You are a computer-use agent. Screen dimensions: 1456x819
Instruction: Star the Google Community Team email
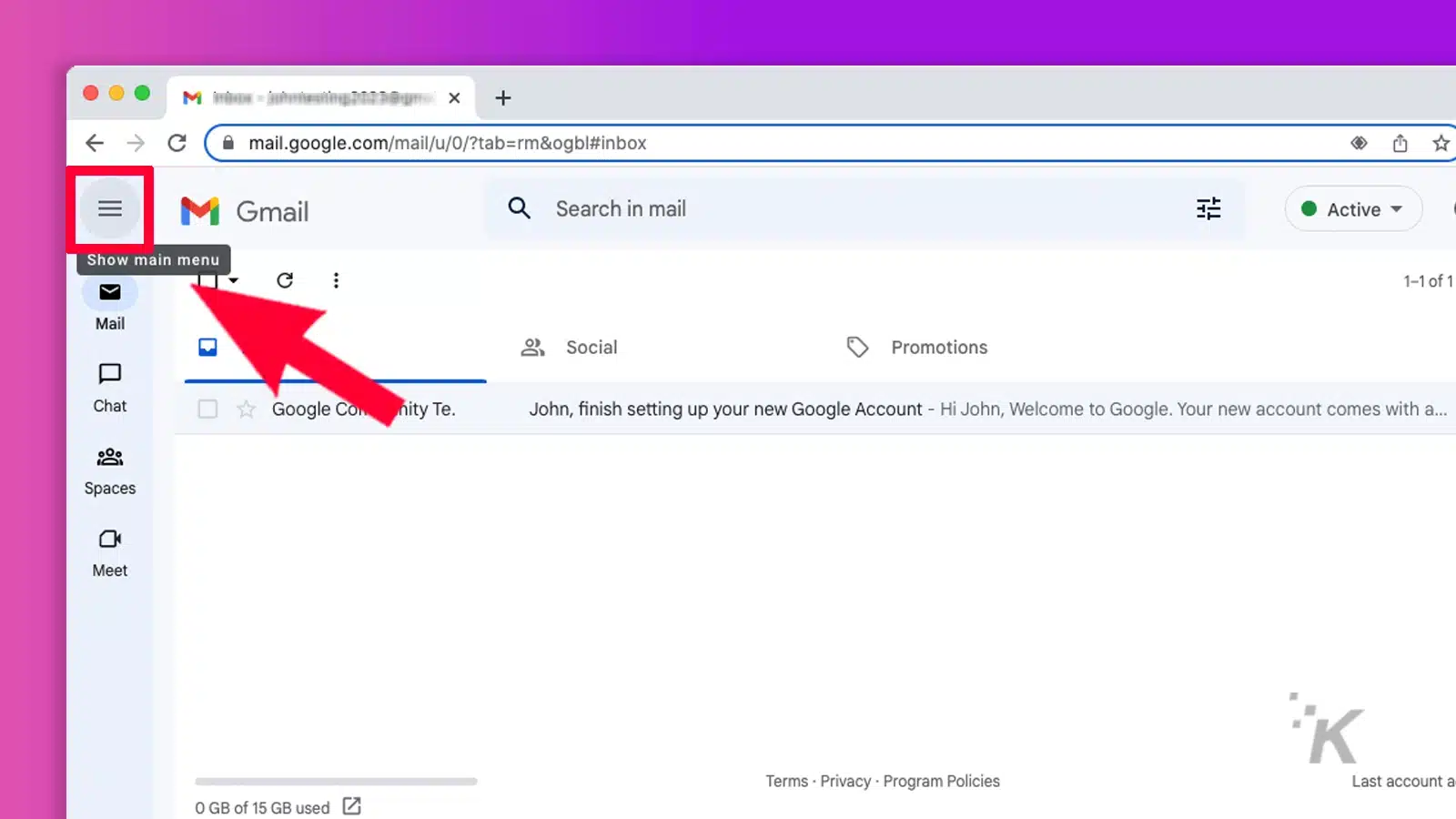click(246, 409)
